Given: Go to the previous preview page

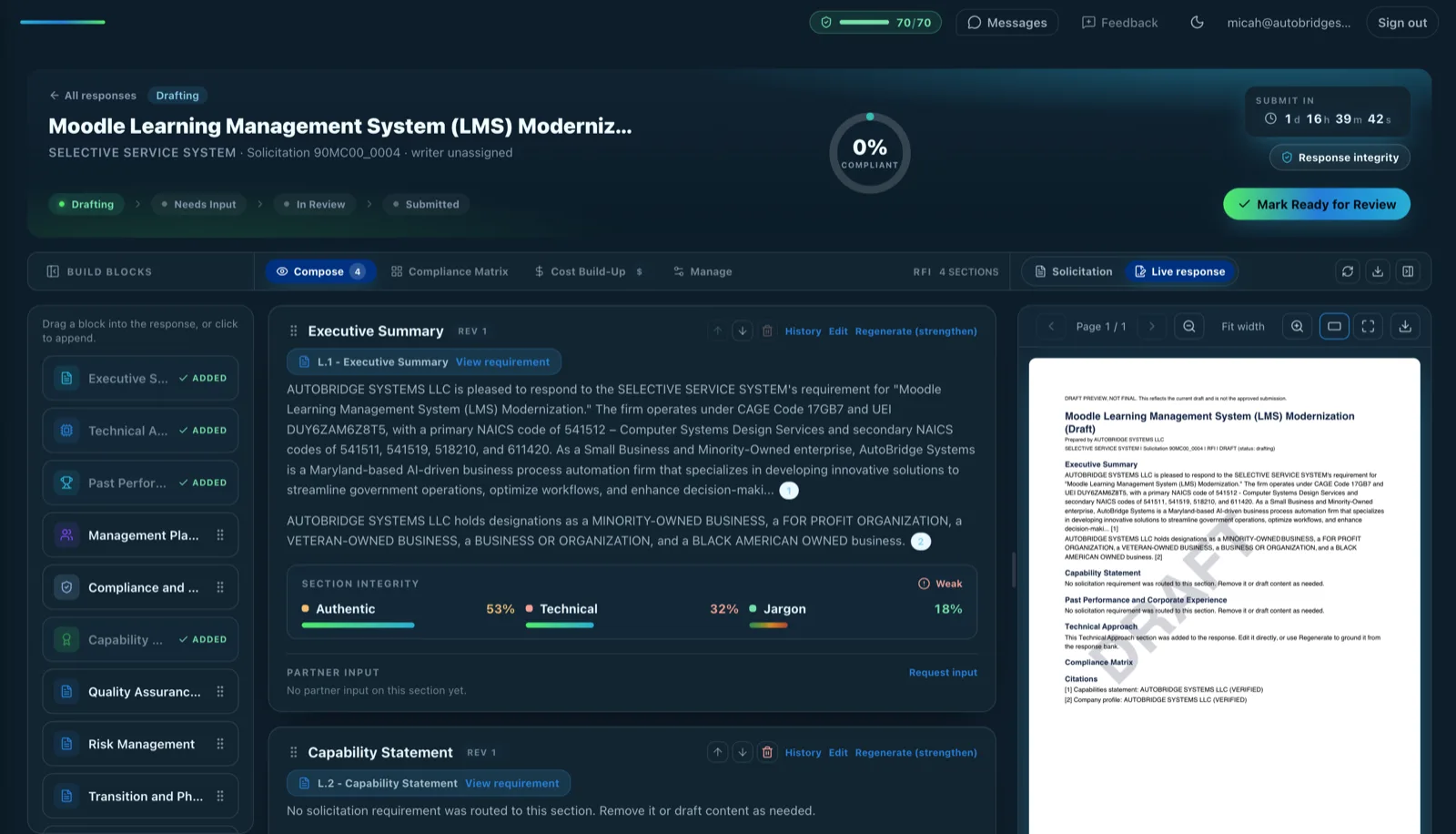Looking at the screenshot, I should (x=1051, y=326).
